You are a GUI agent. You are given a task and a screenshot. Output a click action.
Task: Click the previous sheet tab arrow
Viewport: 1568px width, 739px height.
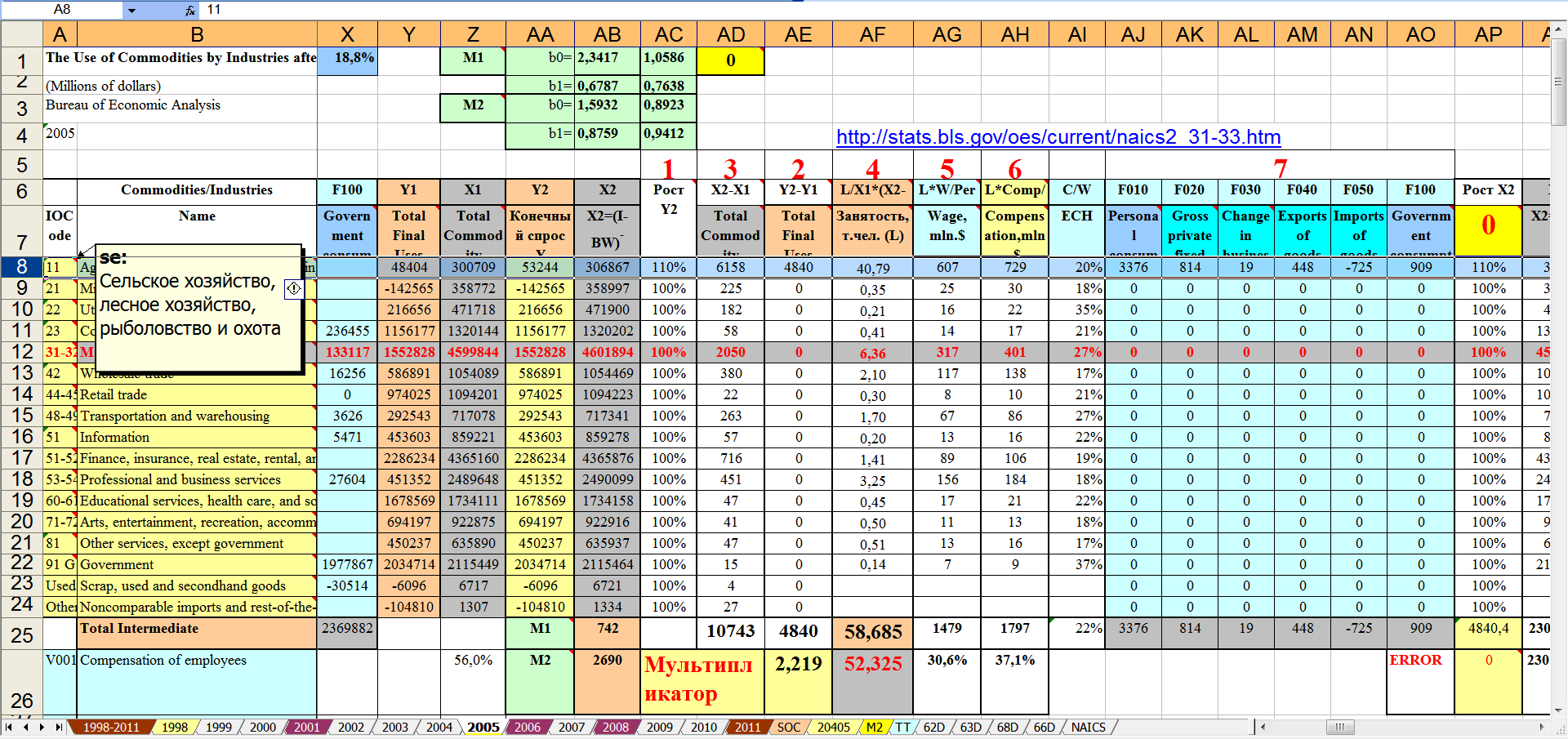coord(25,727)
